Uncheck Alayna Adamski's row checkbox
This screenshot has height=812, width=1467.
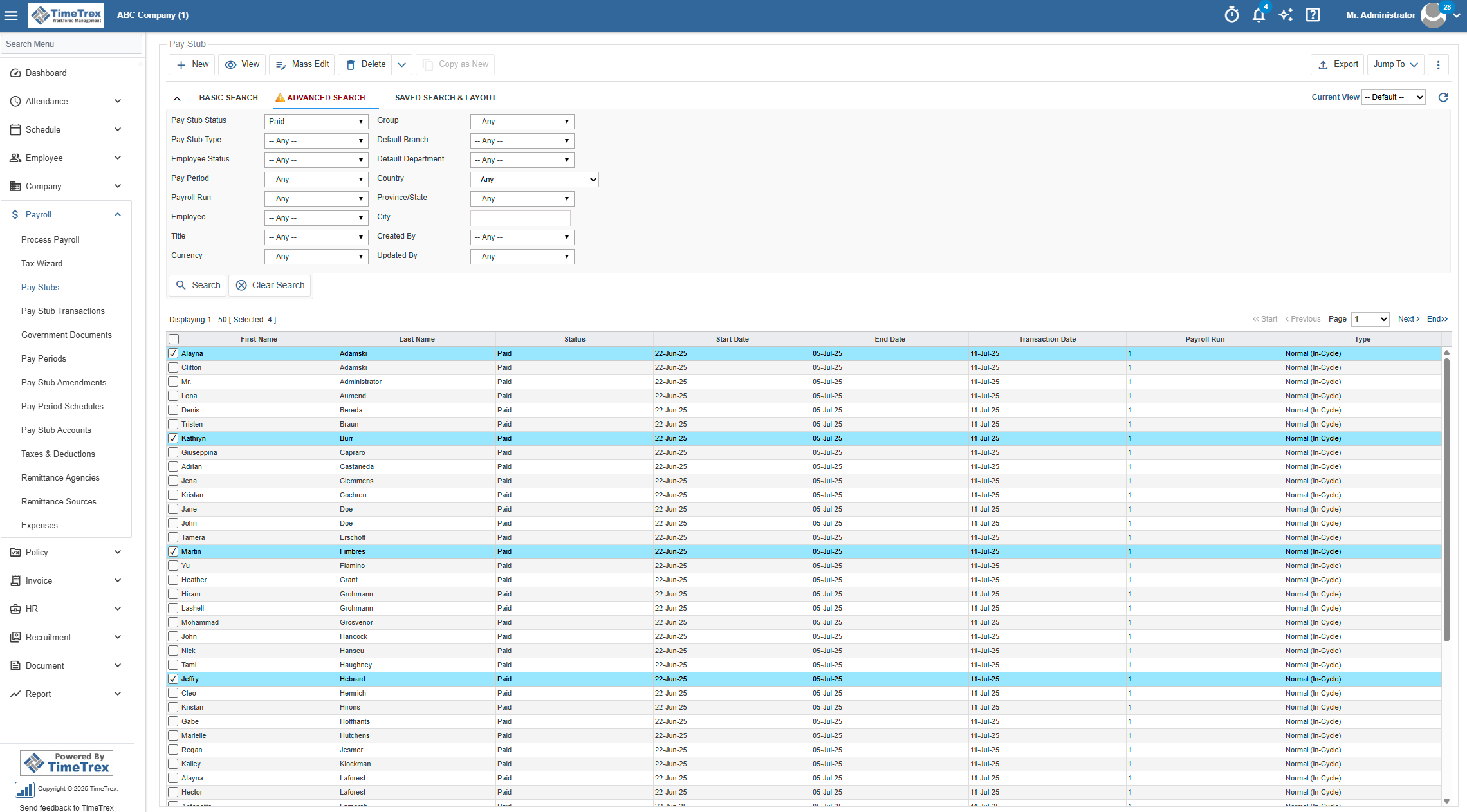click(172, 353)
